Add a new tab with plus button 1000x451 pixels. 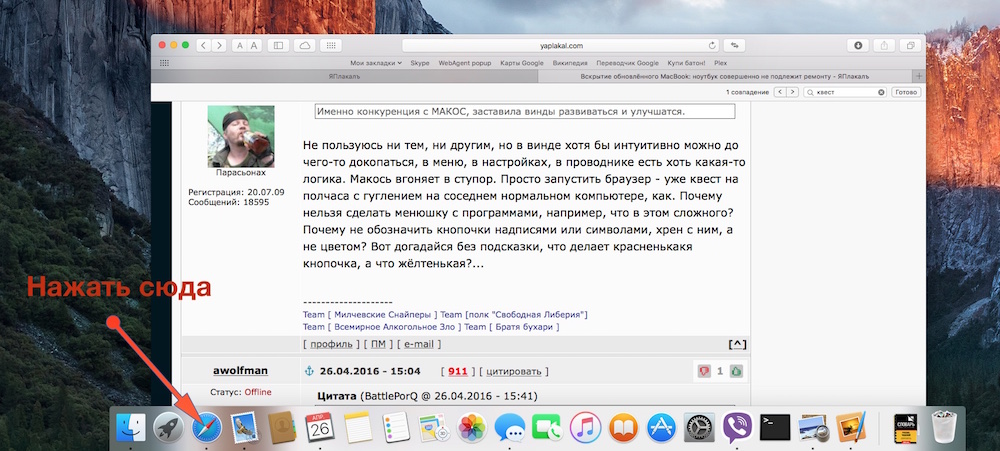(918, 76)
